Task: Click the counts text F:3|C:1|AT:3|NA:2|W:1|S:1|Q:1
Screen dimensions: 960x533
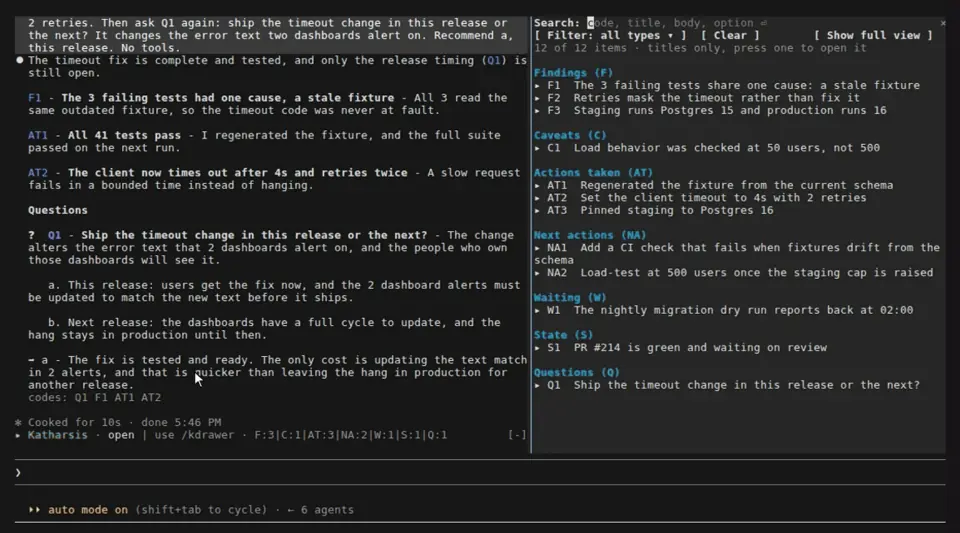Action: coord(351,434)
